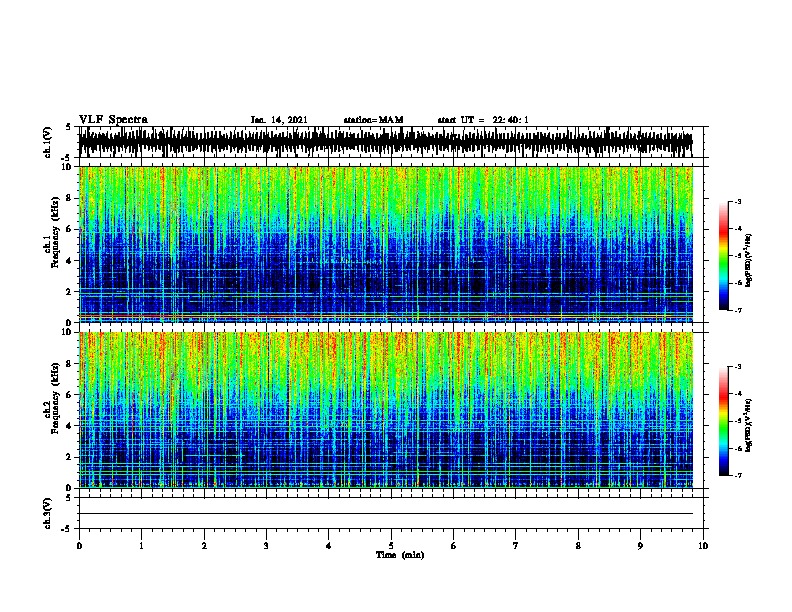Click the "VLF Spectra" title text
Viewport: 792px width, 612px height.
113,120
